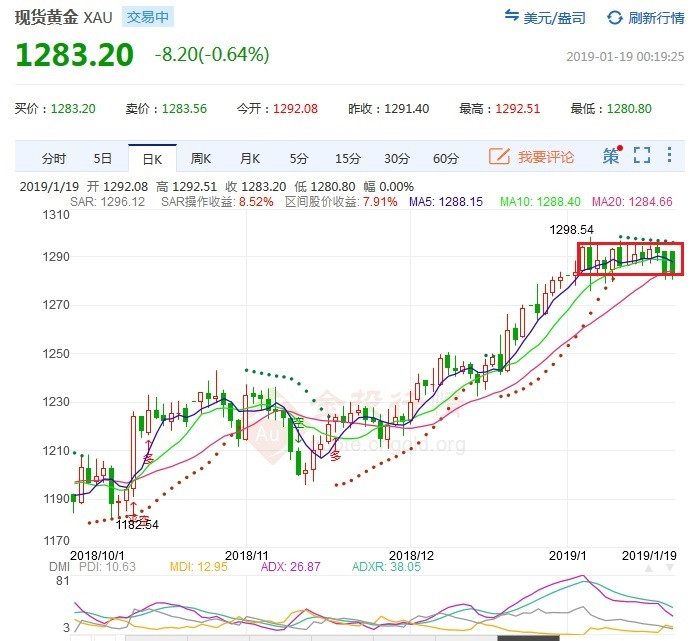Open the 策 strategy icon

tap(611, 156)
